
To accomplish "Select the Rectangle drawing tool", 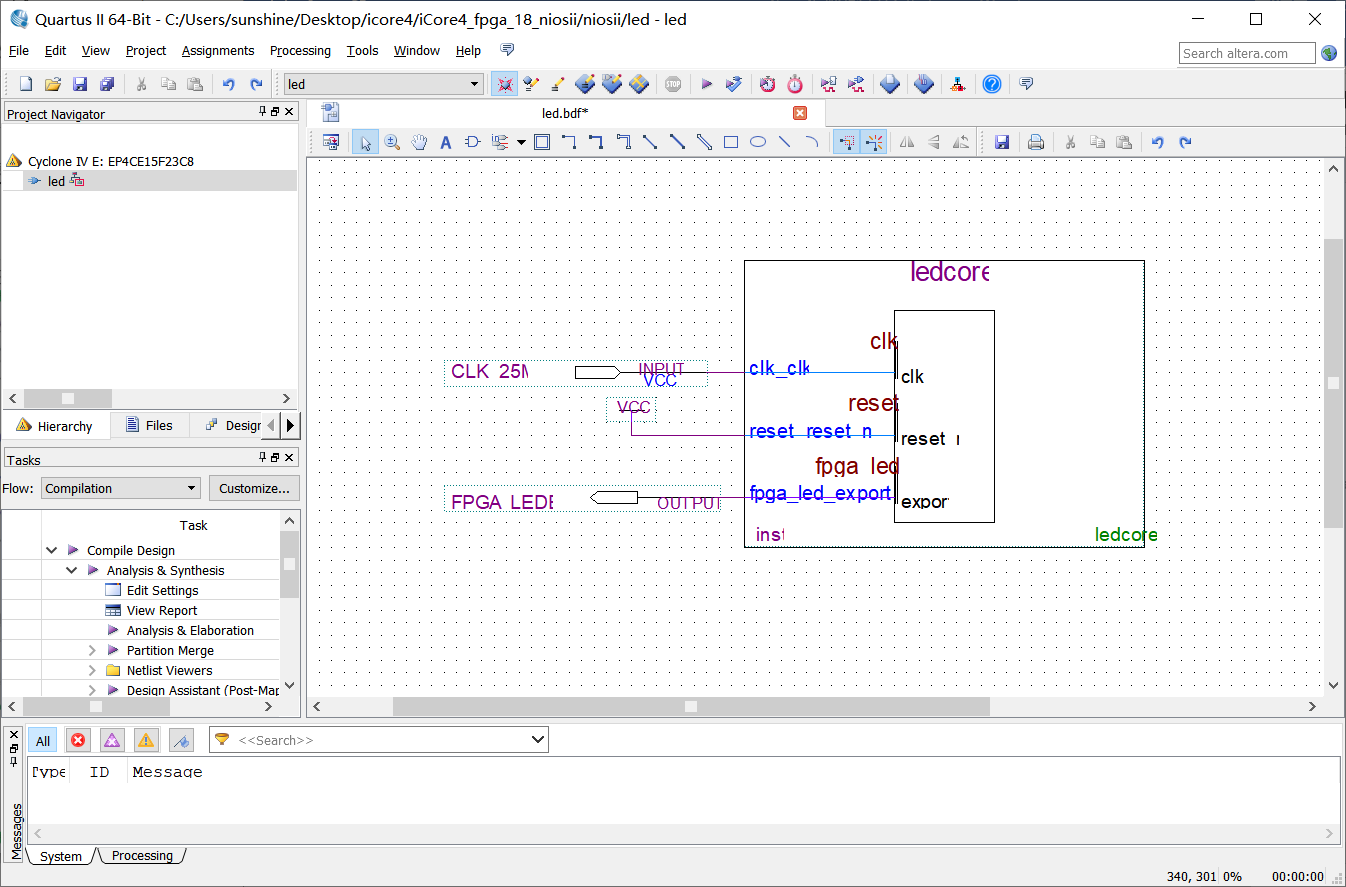I will click(731, 142).
